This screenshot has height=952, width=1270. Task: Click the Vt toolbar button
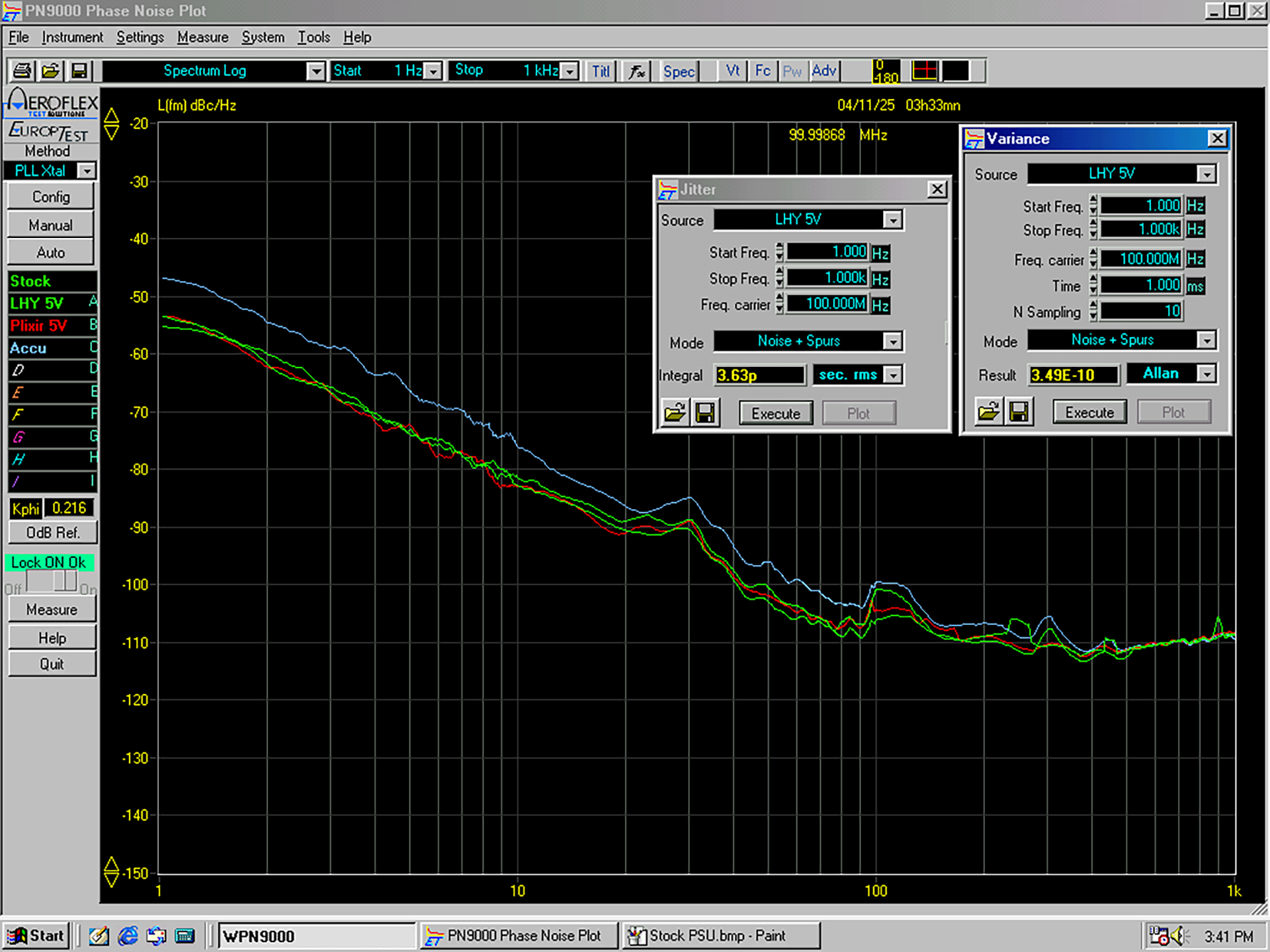(x=733, y=71)
